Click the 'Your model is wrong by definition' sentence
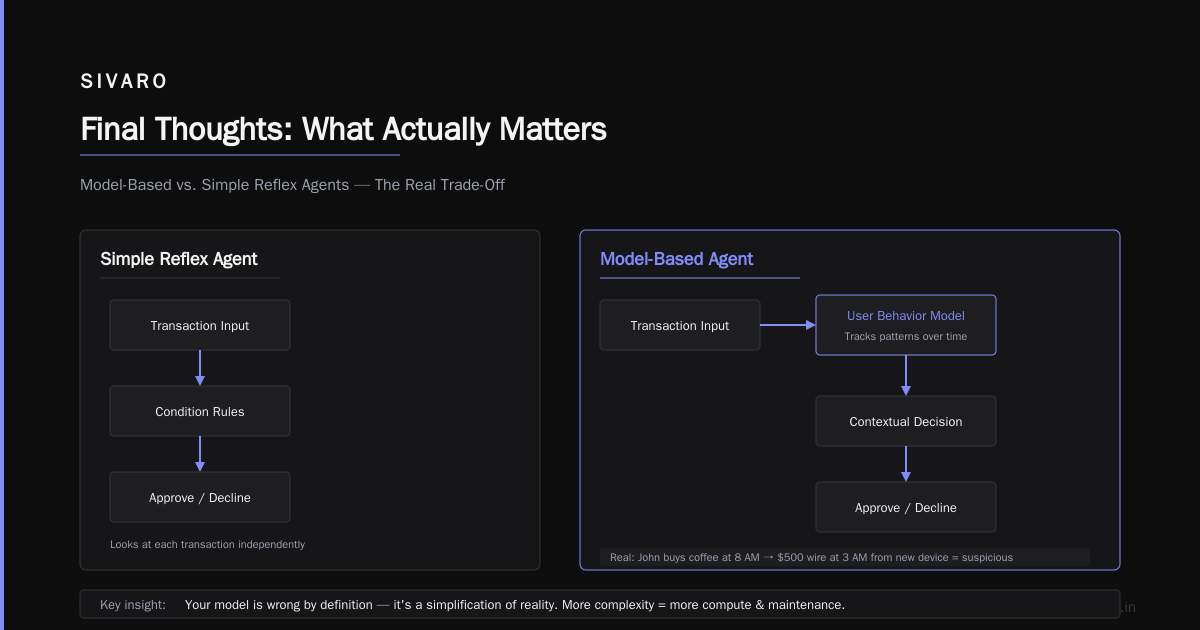This screenshot has height=630, width=1200. (x=515, y=605)
